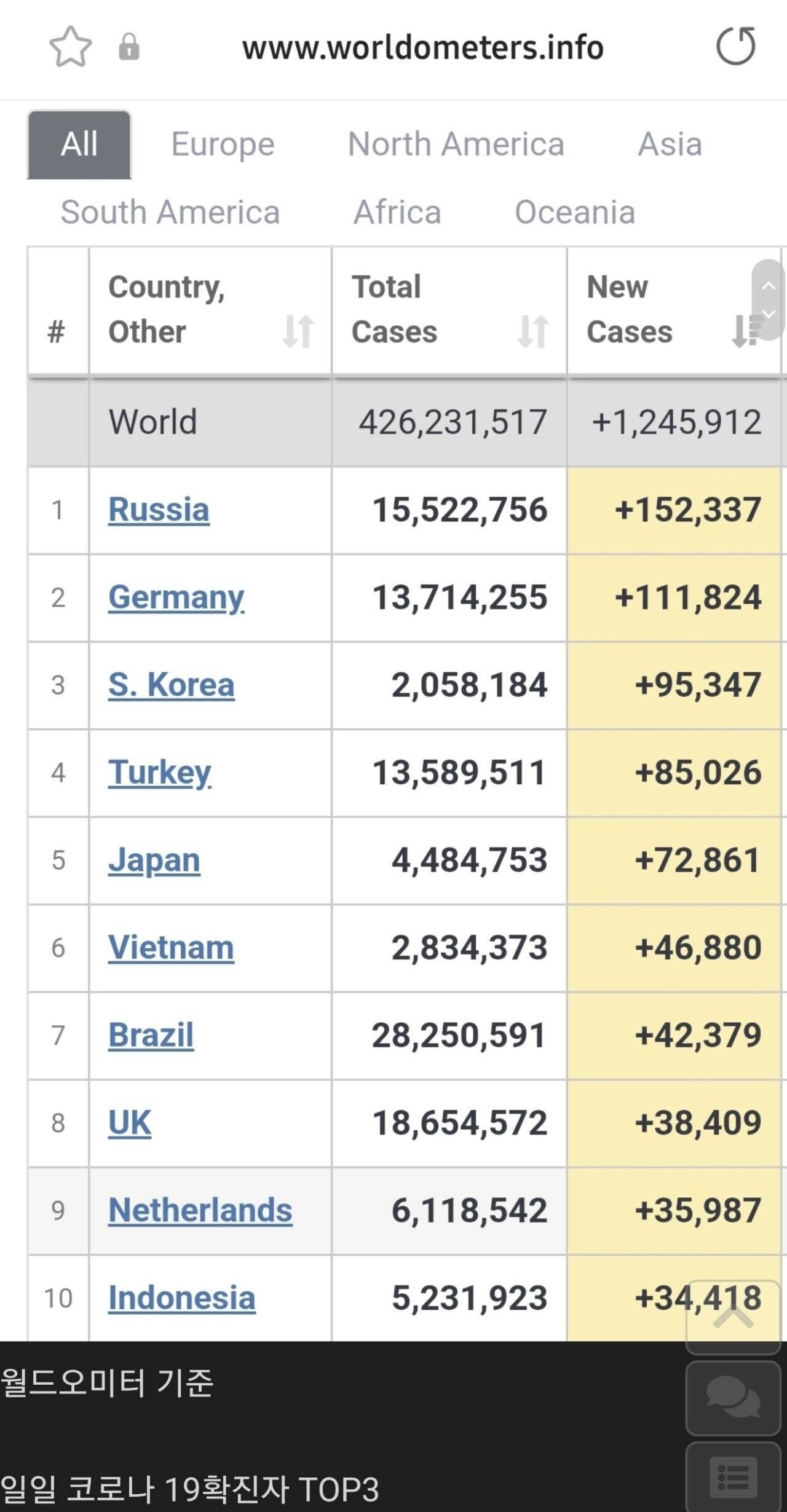
Task: Open the list view icon
Action: tap(732, 1477)
